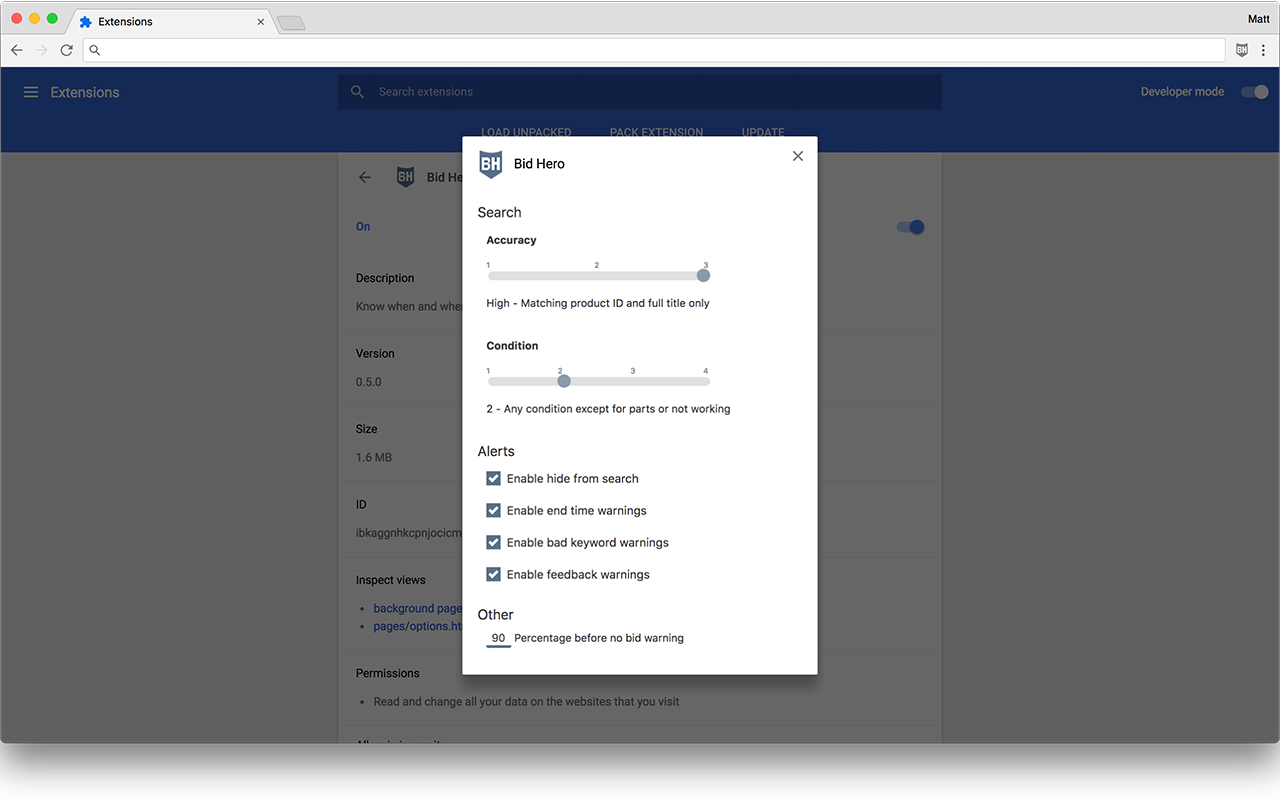Click the browser back button
The image size is (1280, 800).
tap(17, 50)
